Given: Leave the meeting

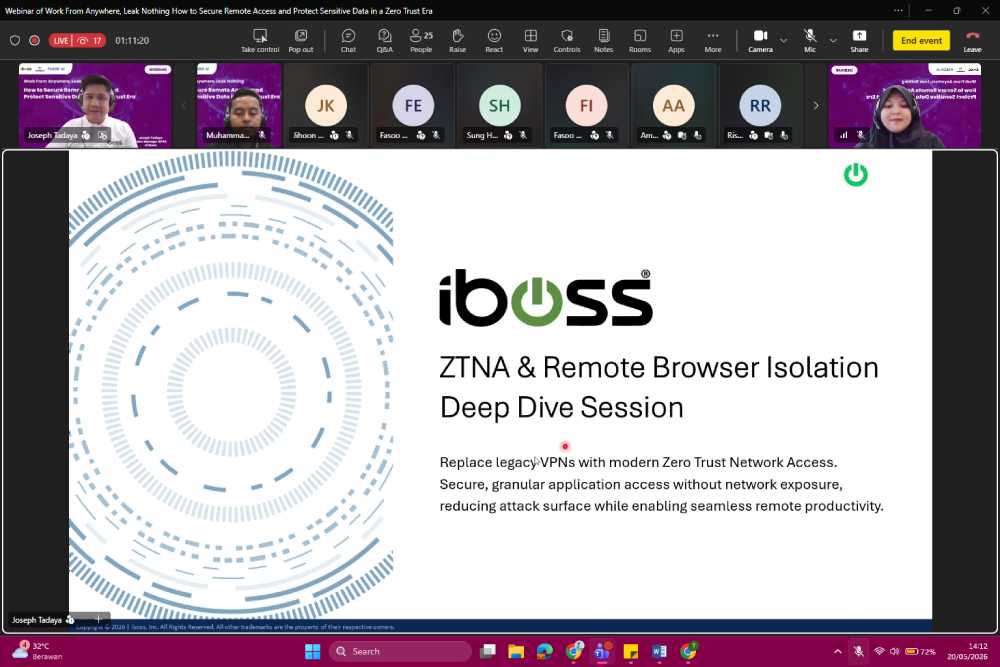Looking at the screenshot, I should coord(972,41).
